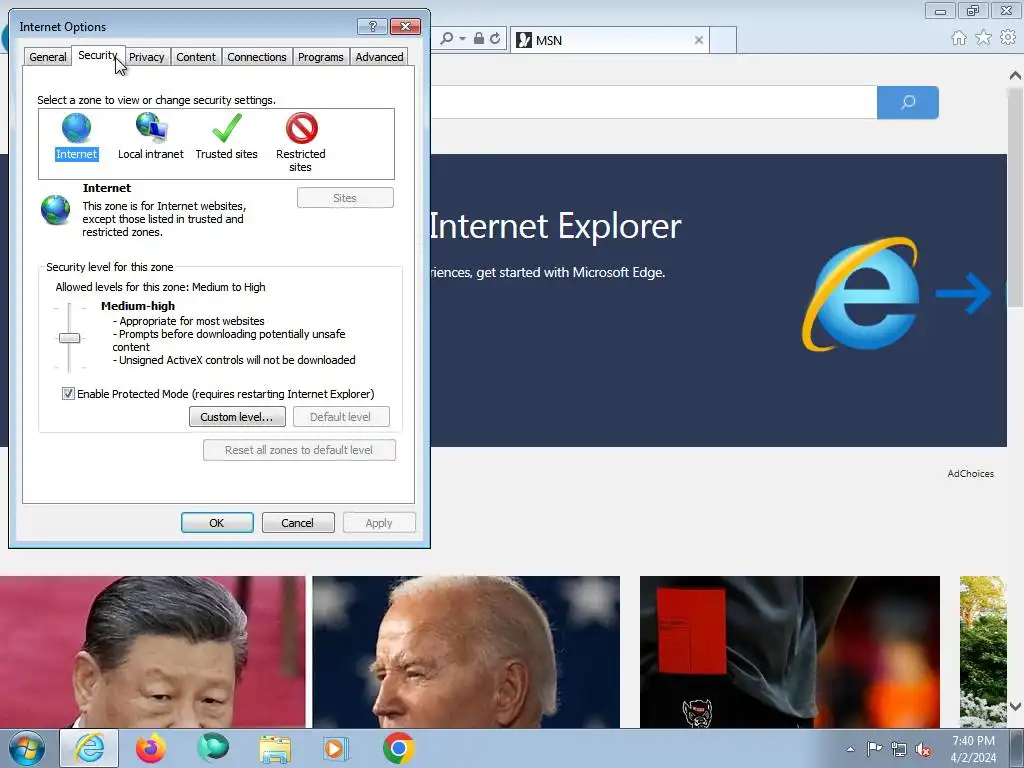This screenshot has width=1024, height=768.
Task: Open the red card news thumbnail
Action: coord(790,652)
